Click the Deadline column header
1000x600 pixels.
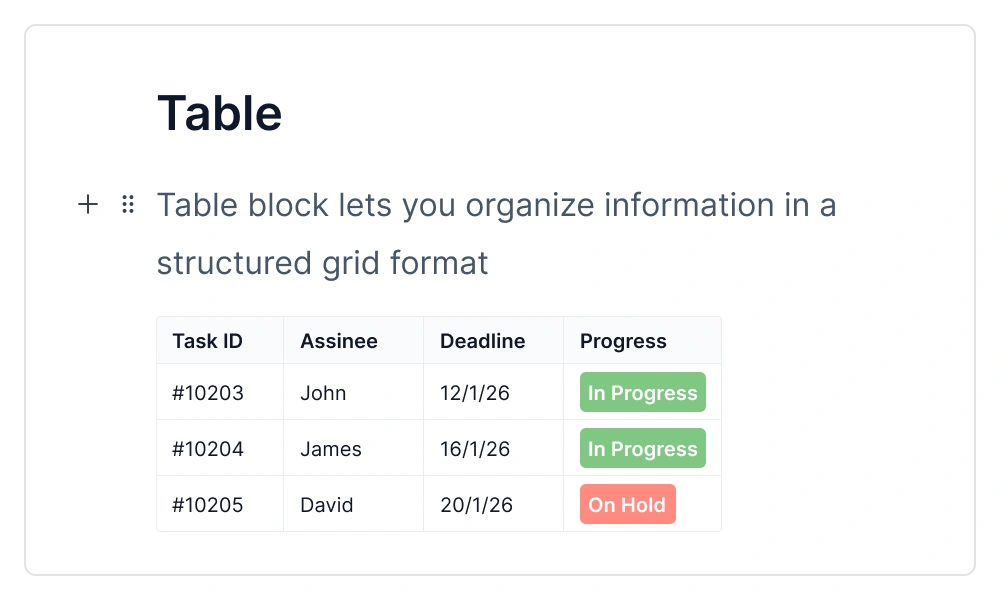[x=483, y=341]
